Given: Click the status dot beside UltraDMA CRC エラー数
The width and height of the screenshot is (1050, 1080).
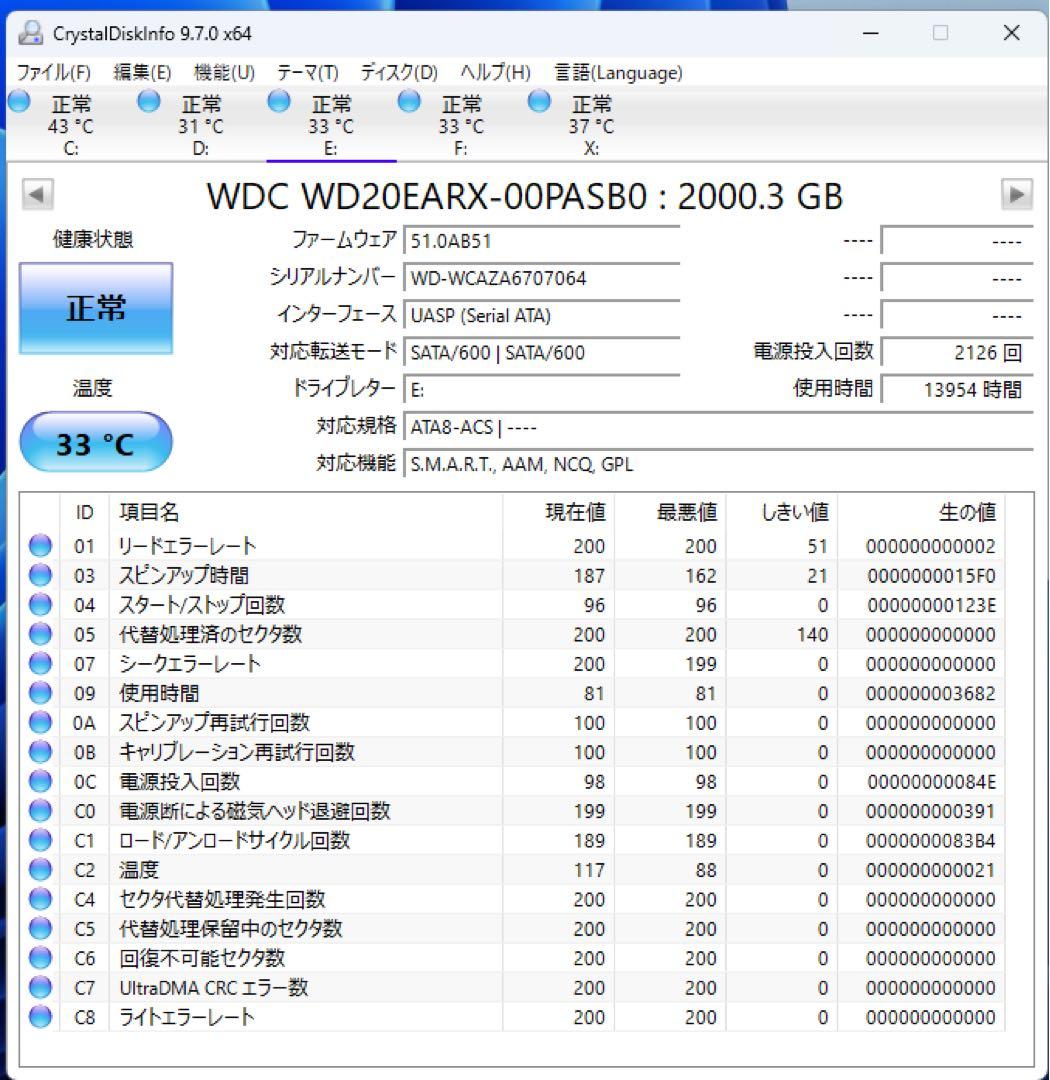Looking at the screenshot, I should click(39, 987).
